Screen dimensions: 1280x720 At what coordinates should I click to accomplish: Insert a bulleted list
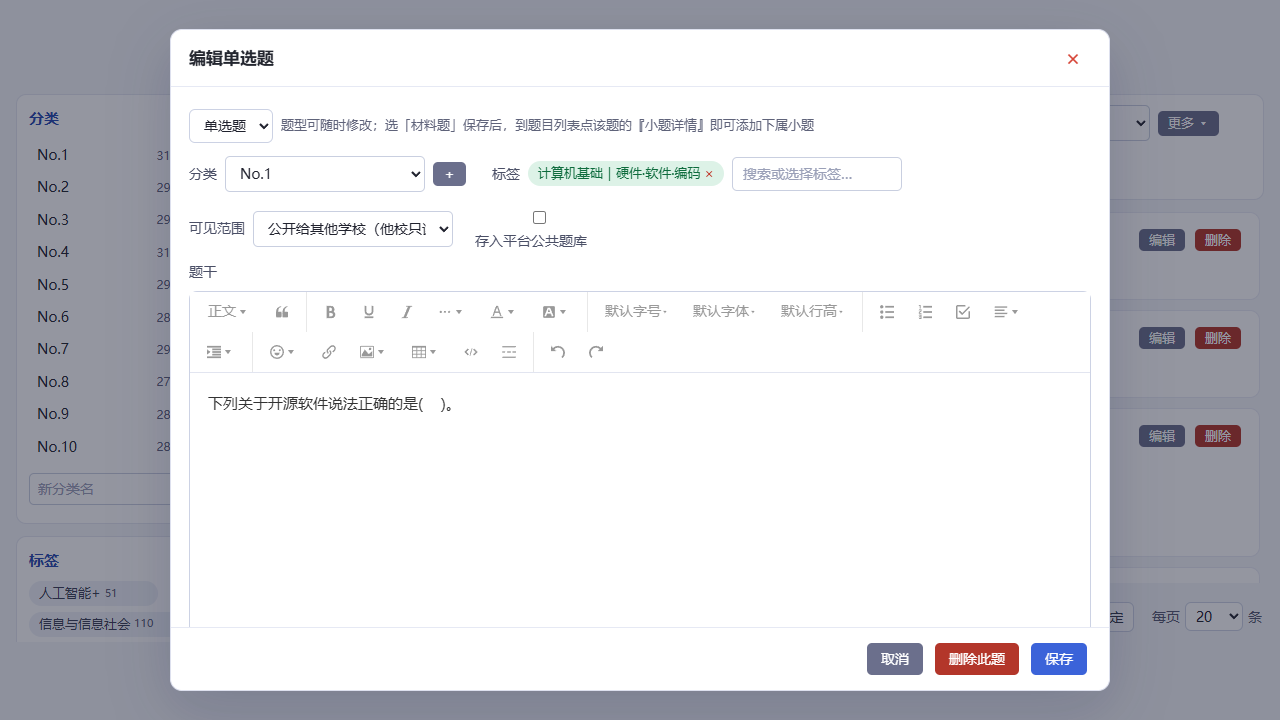click(887, 312)
